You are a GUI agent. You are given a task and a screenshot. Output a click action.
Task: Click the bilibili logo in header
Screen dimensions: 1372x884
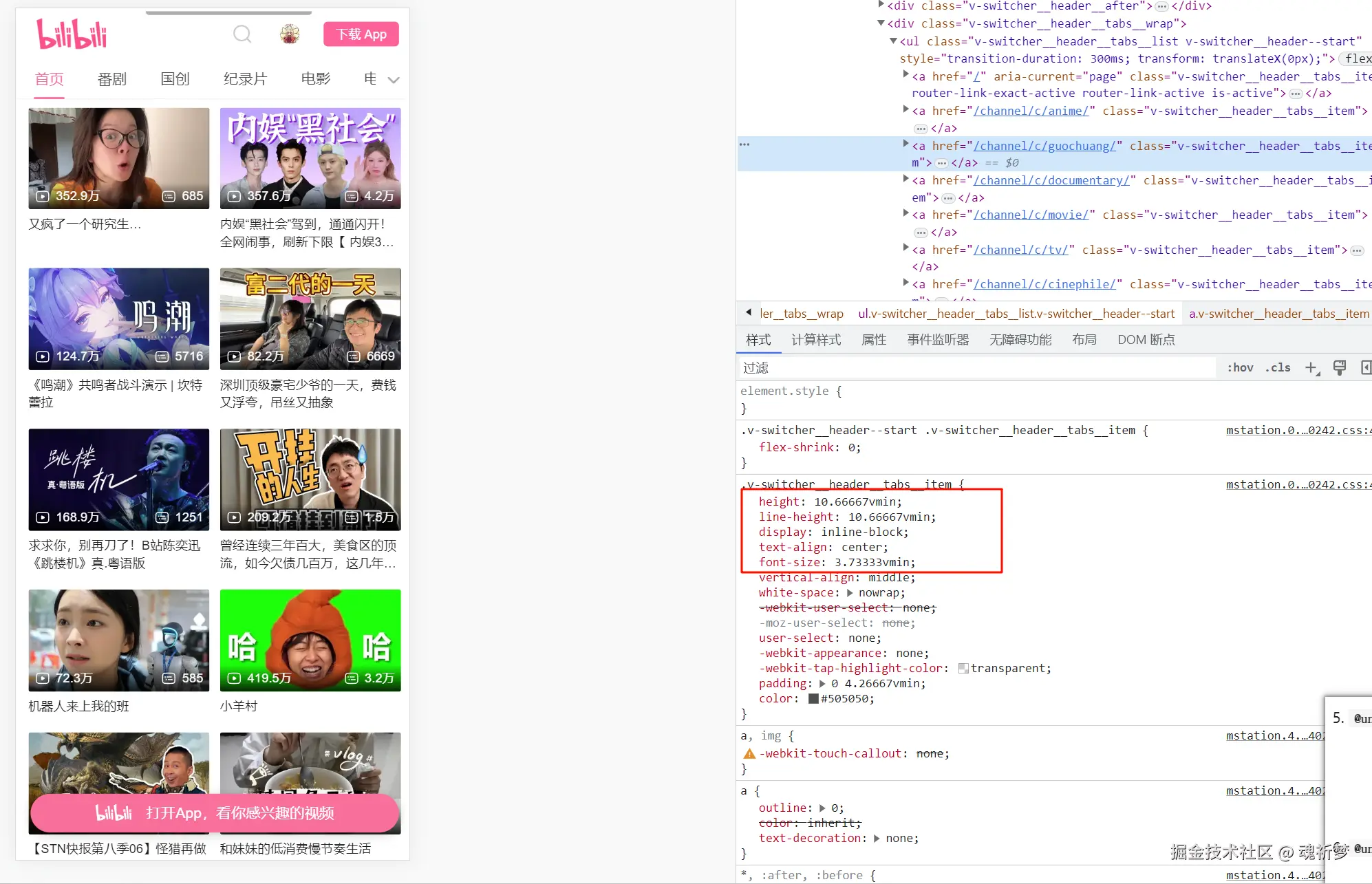72,34
